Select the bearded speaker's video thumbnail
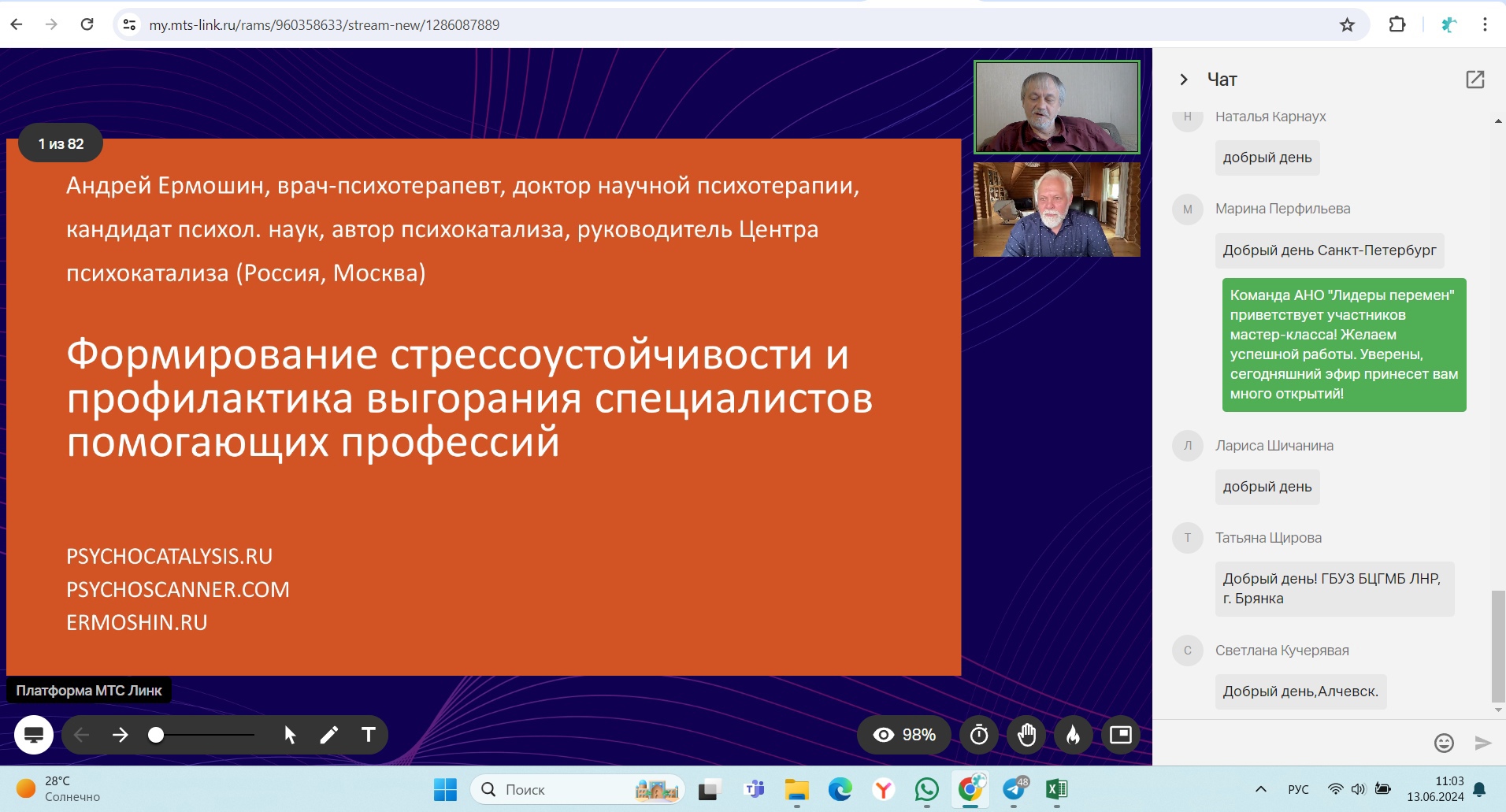This screenshot has height=812, width=1506. 1056,209
